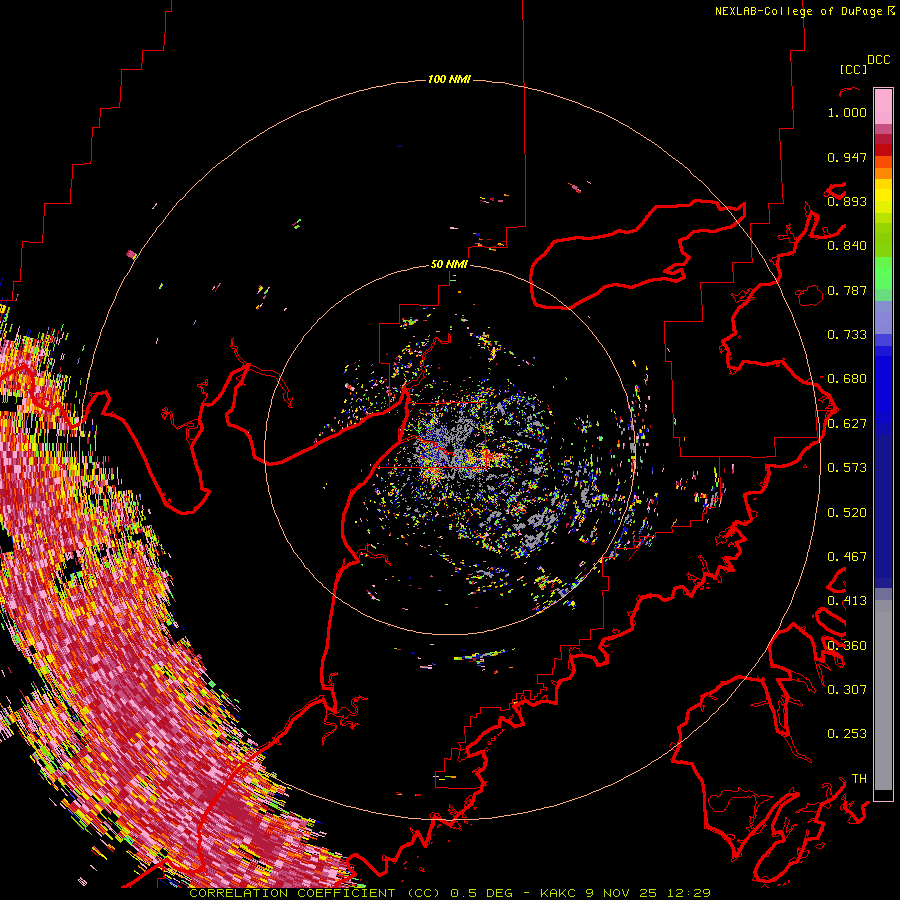Click the CORRELATION COEFFICIENT caption at bottom
The width and height of the screenshot is (900, 900).
[449, 893]
